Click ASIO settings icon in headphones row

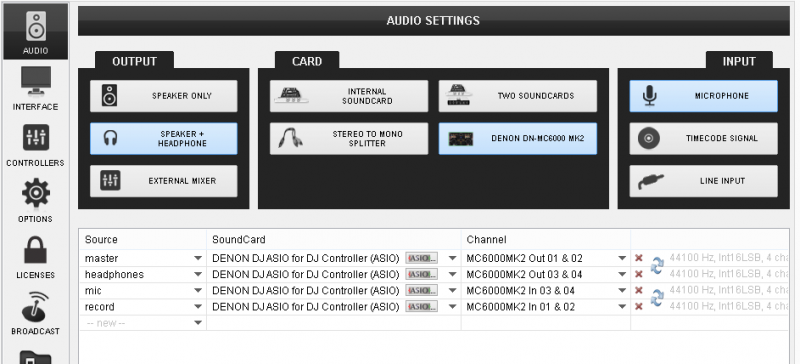(421, 275)
